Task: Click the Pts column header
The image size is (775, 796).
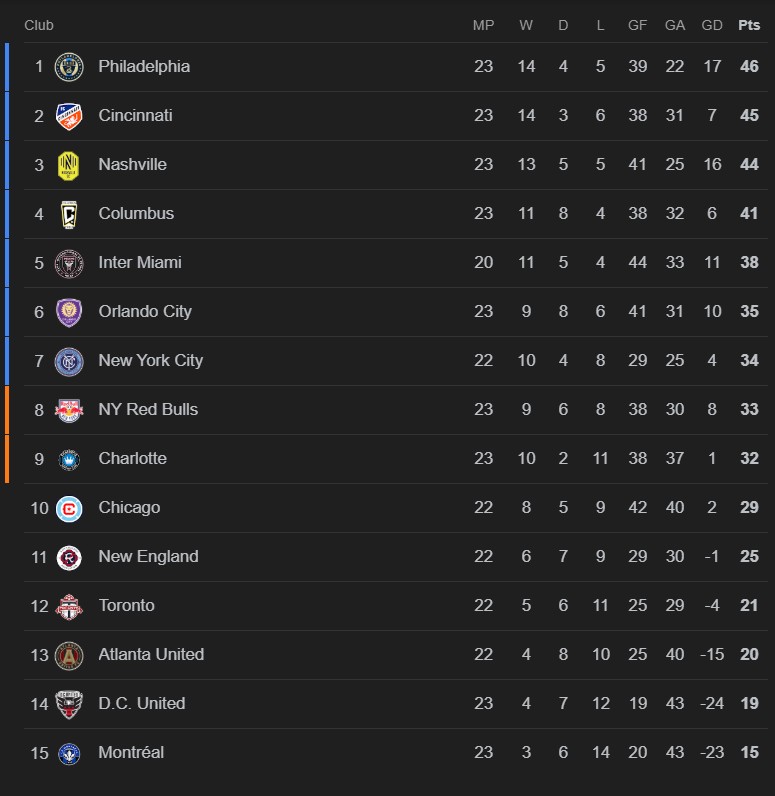Action: [x=749, y=25]
